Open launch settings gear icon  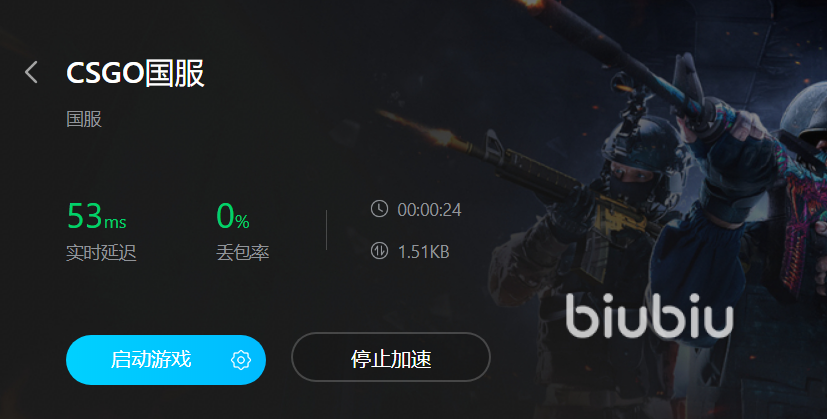[x=241, y=360]
